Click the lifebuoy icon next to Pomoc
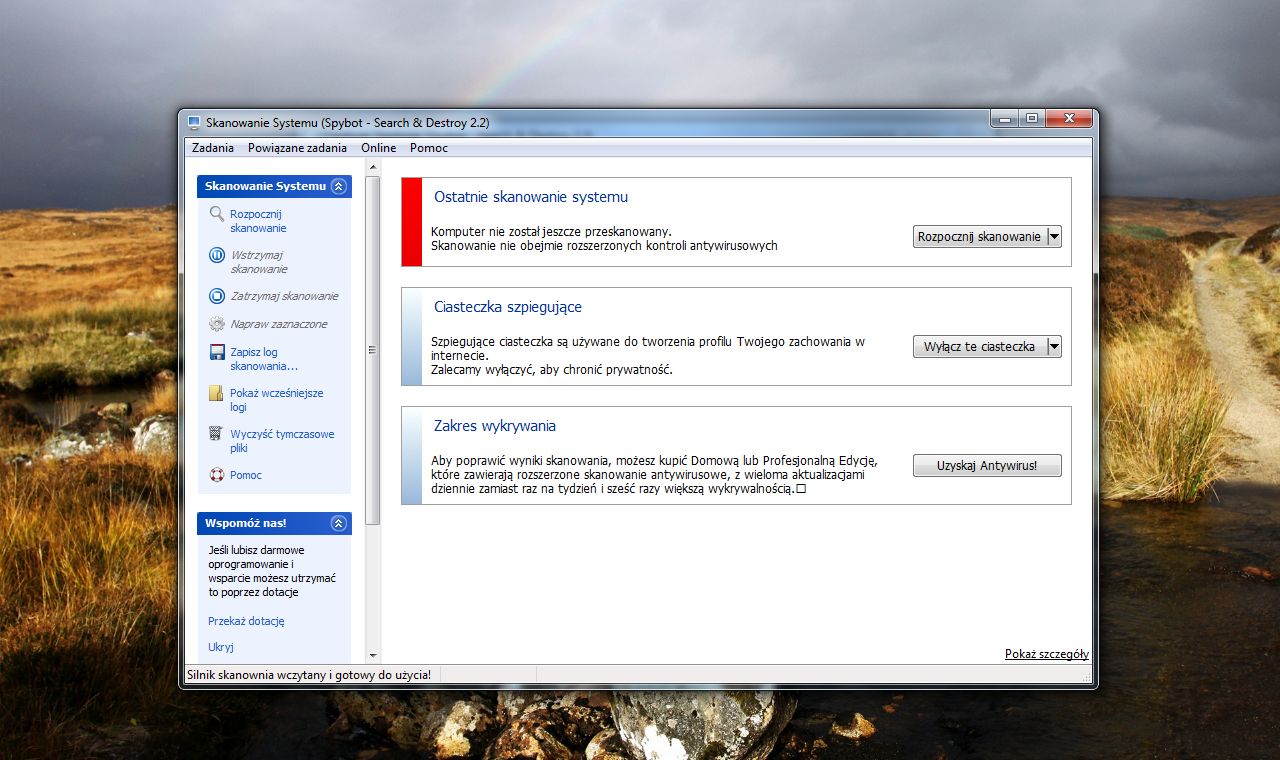The width and height of the screenshot is (1280, 760). (x=217, y=475)
